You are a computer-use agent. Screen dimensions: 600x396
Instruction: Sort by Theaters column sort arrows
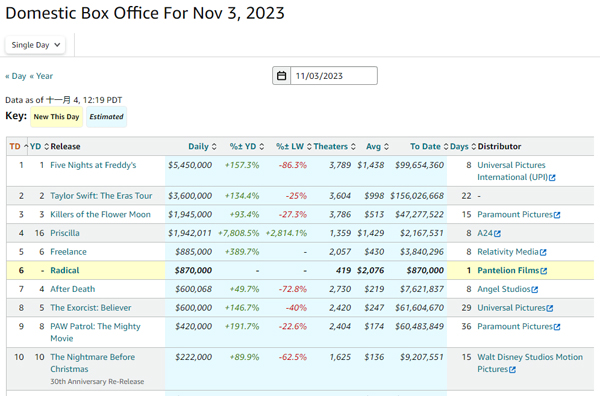point(353,147)
